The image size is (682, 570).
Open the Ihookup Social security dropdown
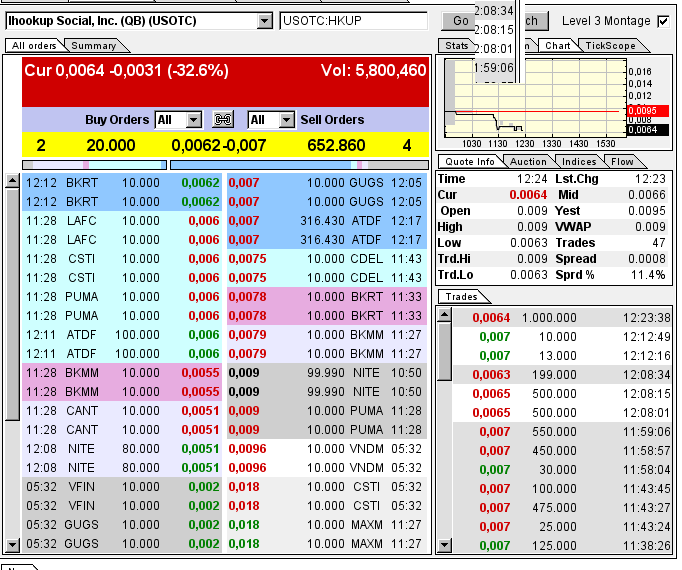pyautogui.click(x=264, y=21)
